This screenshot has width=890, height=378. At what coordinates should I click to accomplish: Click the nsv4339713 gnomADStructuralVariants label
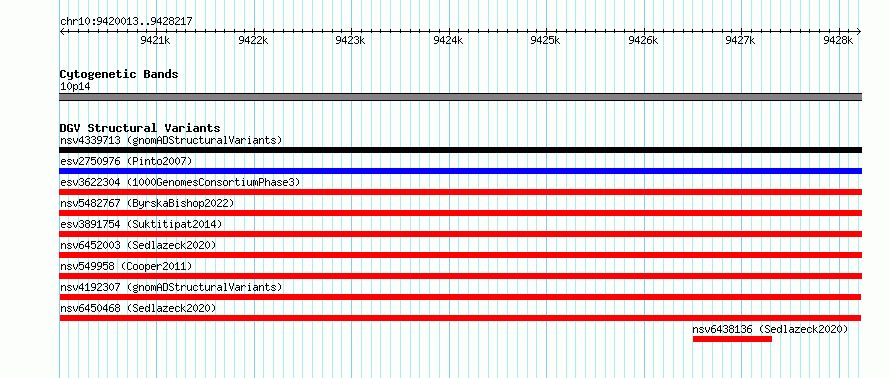(x=171, y=140)
